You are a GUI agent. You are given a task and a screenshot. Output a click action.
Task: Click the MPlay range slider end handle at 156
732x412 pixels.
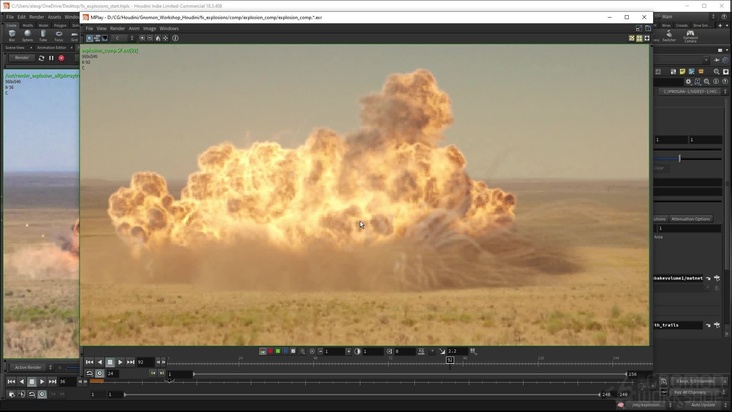click(626, 374)
